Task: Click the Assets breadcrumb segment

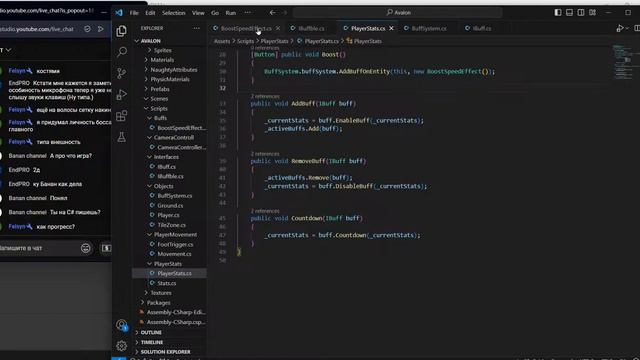Action: [x=222, y=41]
